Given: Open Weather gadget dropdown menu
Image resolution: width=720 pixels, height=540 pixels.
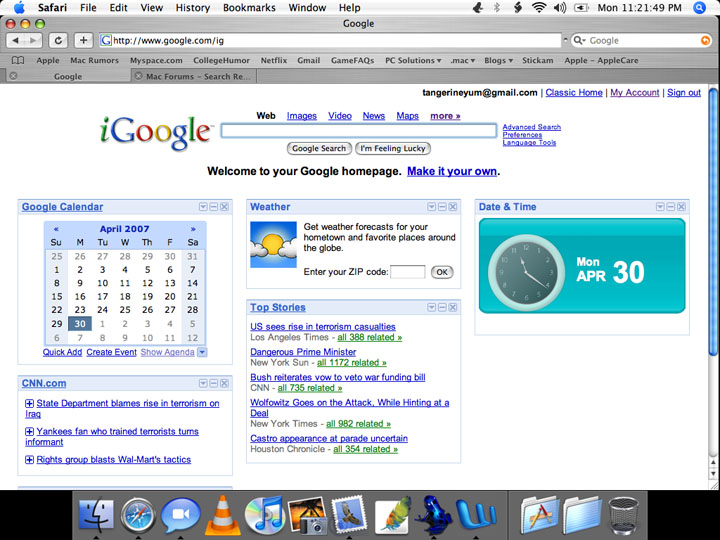Looking at the screenshot, I should click(432, 207).
